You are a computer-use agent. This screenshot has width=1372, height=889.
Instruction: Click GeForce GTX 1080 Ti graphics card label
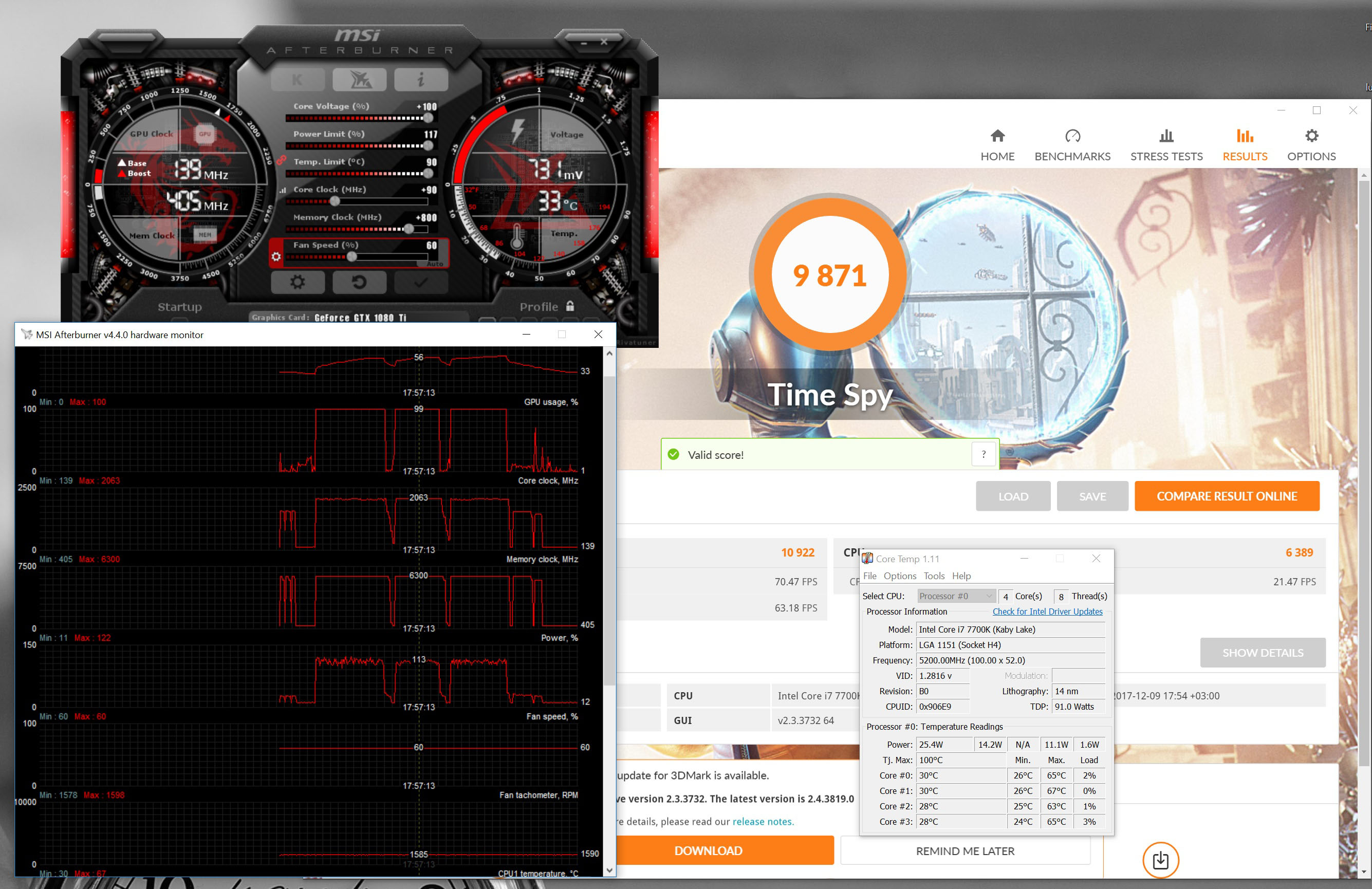coord(360,318)
